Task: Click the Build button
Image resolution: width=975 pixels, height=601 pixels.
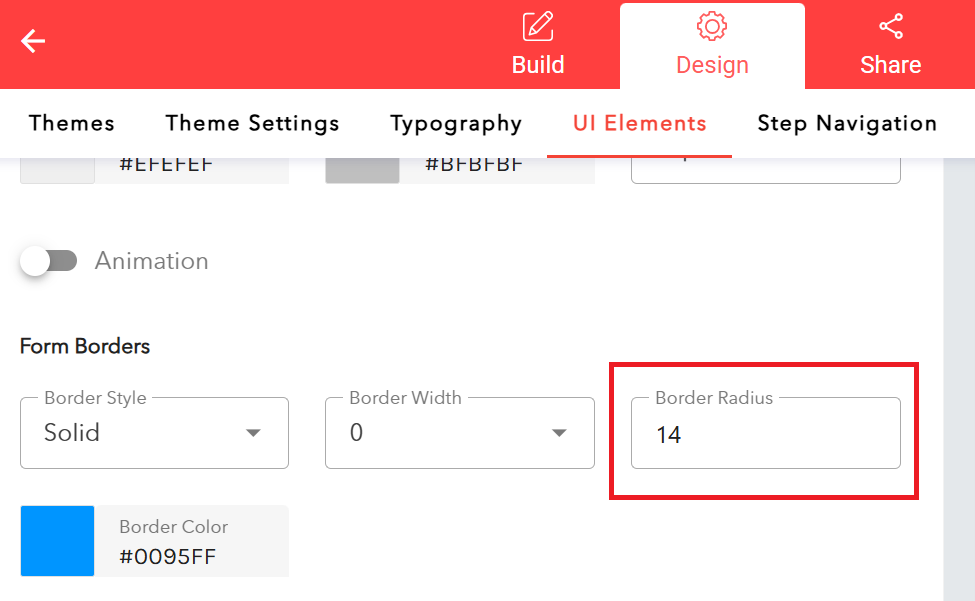Action: click(x=538, y=64)
